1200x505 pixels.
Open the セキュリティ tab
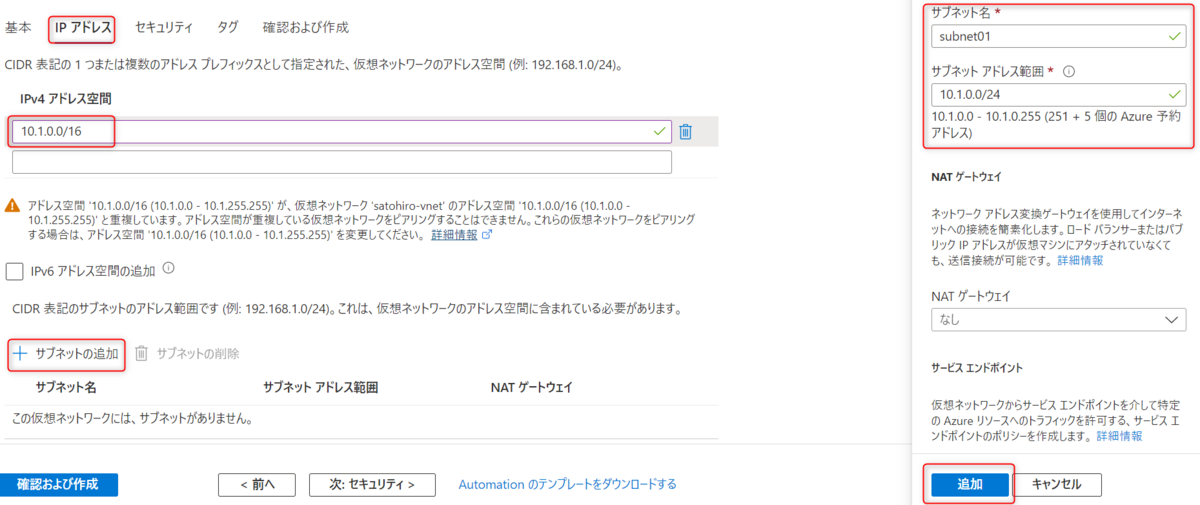click(x=163, y=27)
